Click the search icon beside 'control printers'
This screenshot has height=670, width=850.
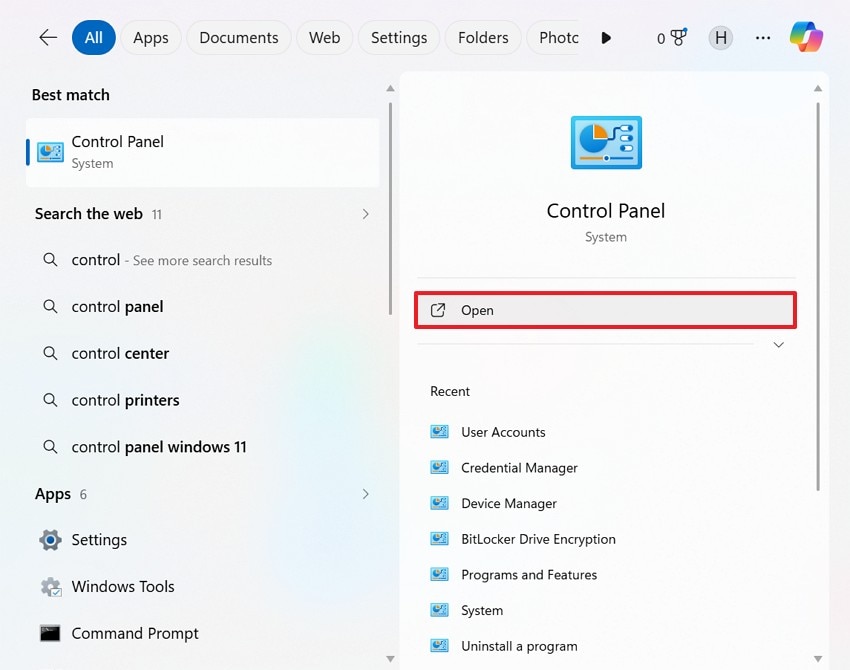pyautogui.click(x=50, y=400)
